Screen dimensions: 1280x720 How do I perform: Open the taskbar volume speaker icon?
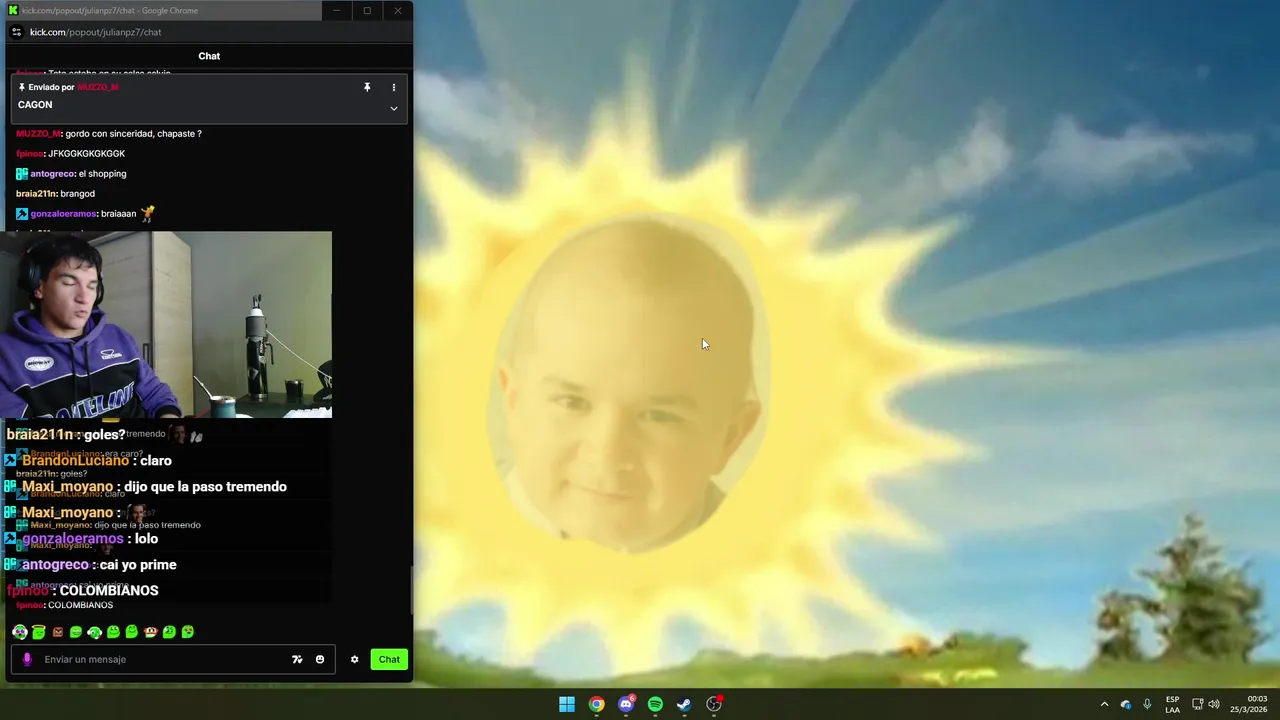click(1214, 704)
